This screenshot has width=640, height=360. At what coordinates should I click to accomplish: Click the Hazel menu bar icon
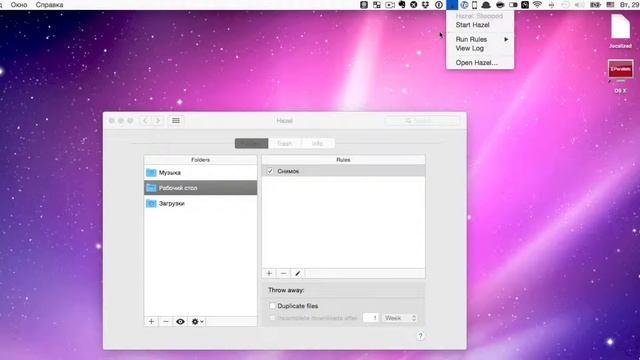451,5
